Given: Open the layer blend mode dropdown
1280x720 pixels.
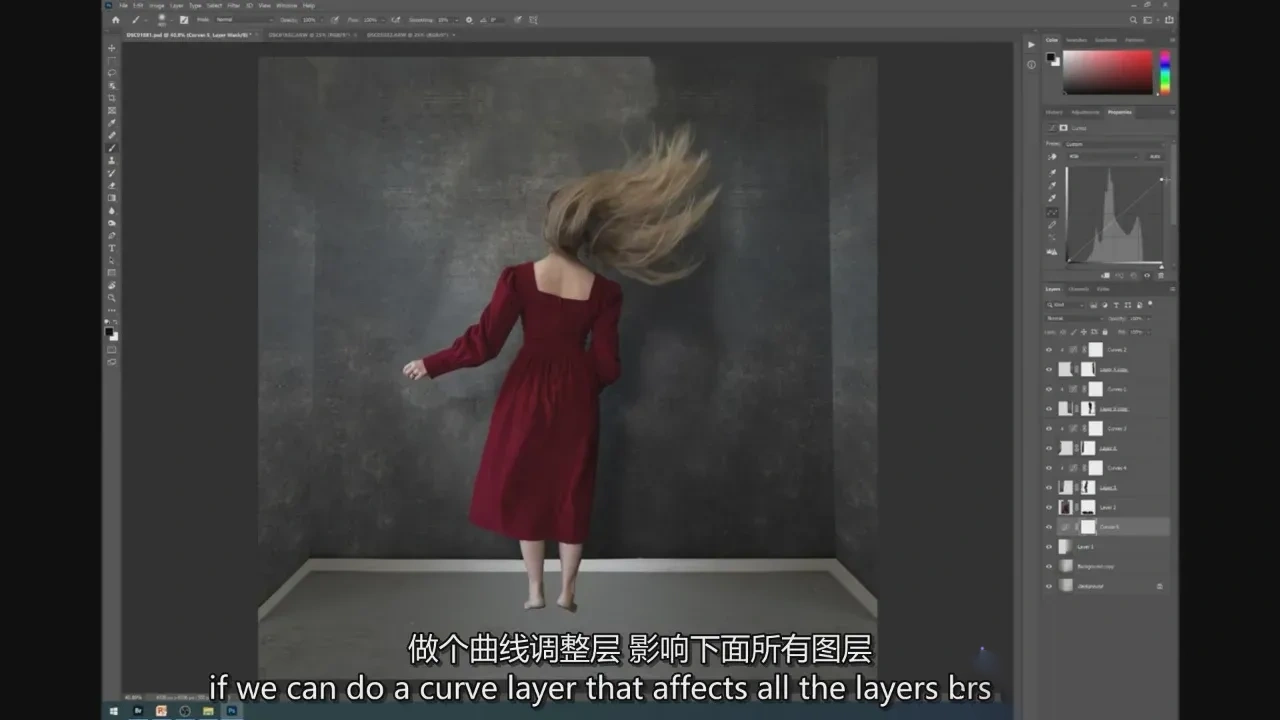Looking at the screenshot, I should click(x=1074, y=318).
